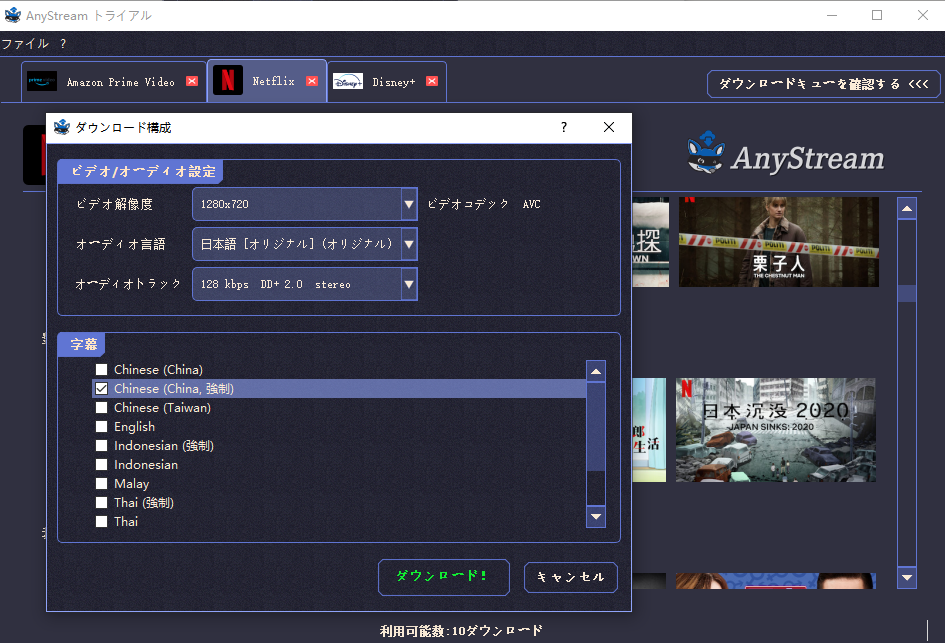The height and width of the screenshot is (643, 945).
Task: Open the 日本沈没 2020 thumbnail
Action: (x=776, y=430)
